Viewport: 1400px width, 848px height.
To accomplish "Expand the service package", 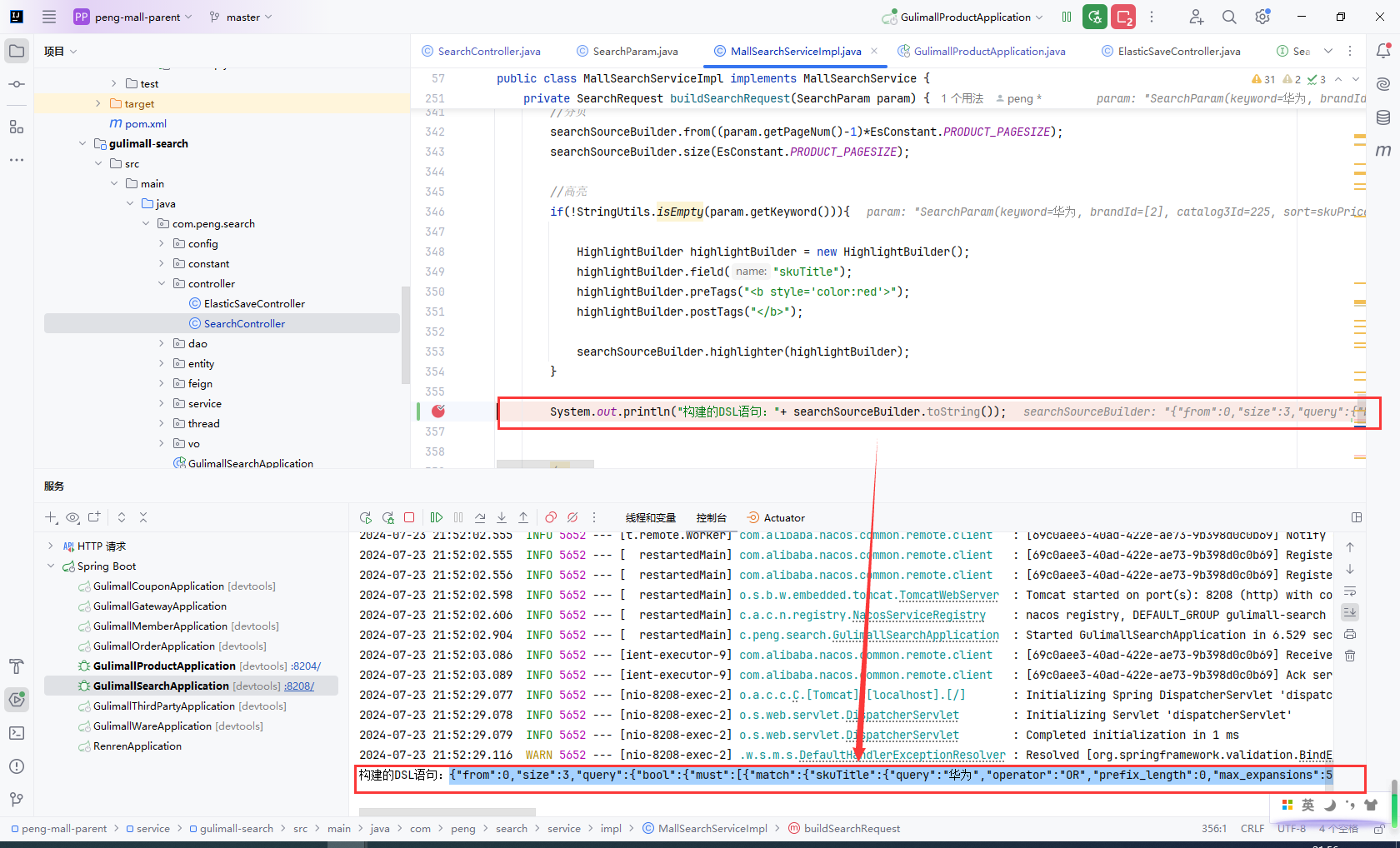I will (x=162, y=403).
